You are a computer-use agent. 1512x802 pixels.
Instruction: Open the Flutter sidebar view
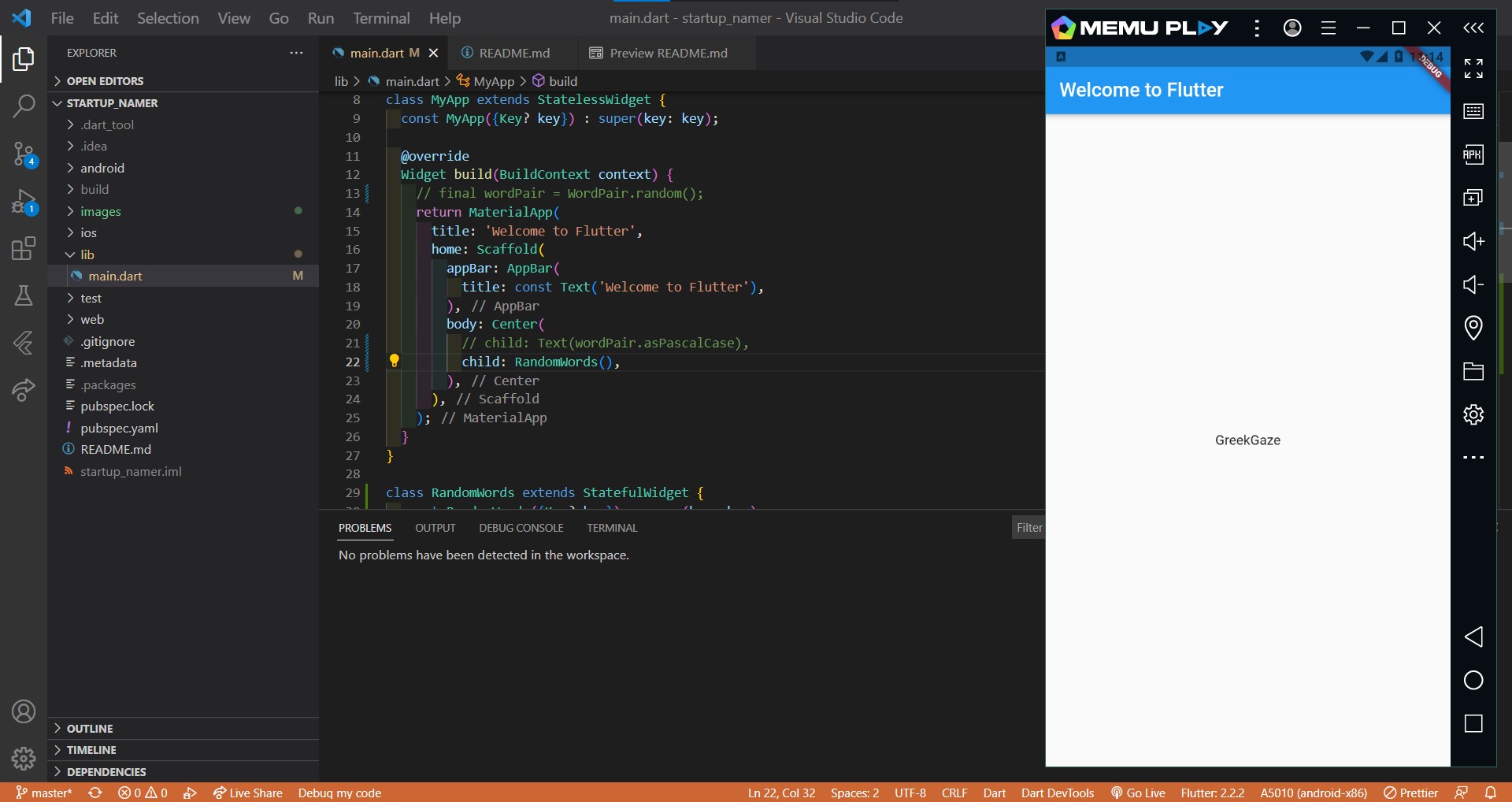(24, 343)
